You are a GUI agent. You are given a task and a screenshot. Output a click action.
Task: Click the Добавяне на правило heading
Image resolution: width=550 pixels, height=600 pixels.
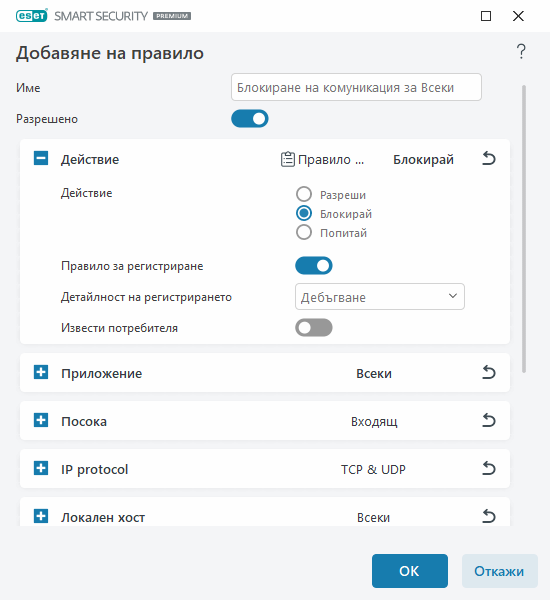pyautogui.click(x=110, y=53)
